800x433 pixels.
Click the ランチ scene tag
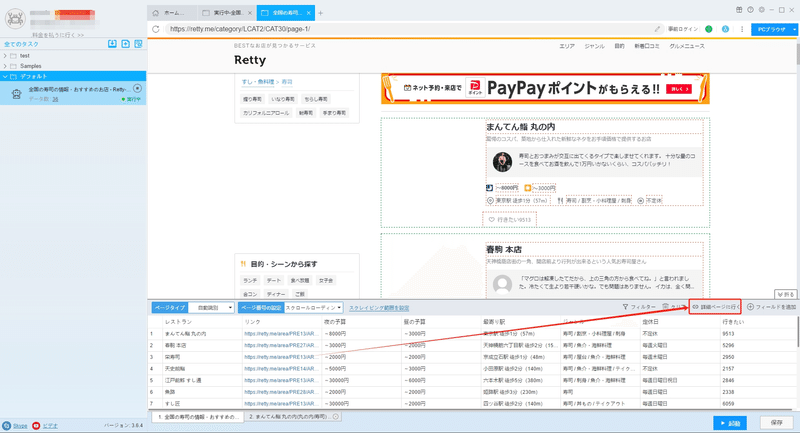(250, 280)
